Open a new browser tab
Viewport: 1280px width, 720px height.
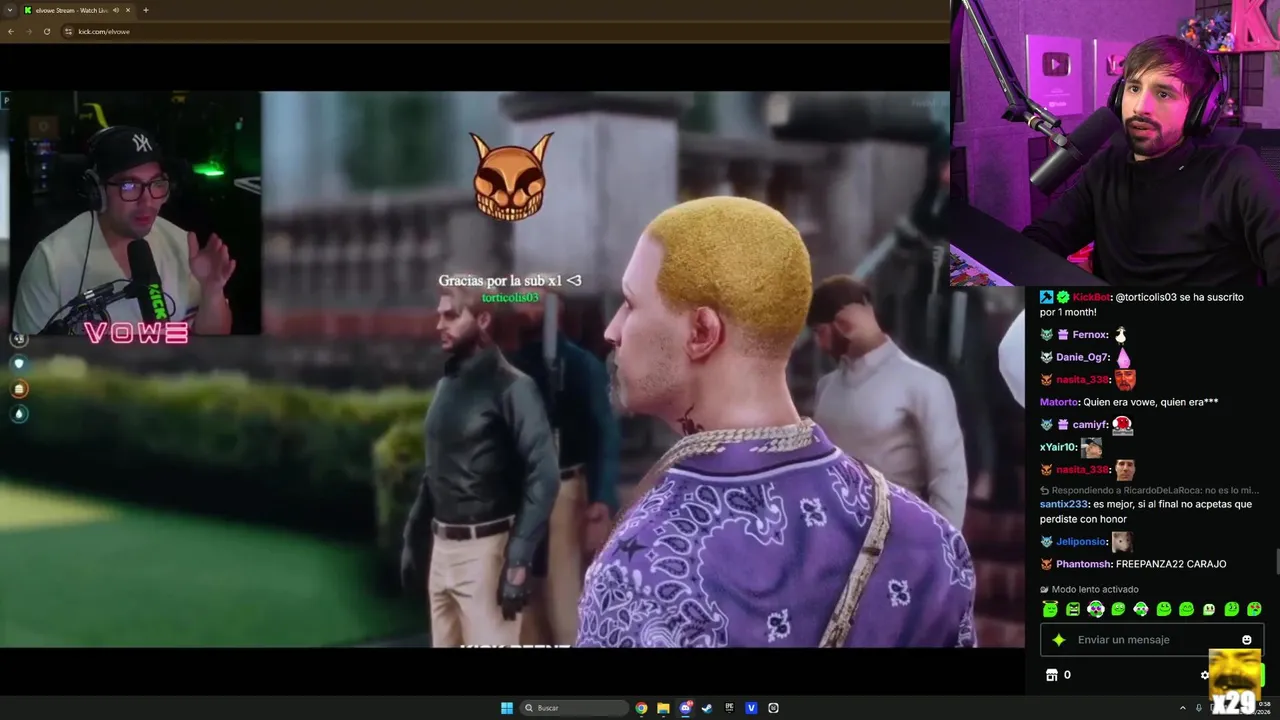[146, 10]
